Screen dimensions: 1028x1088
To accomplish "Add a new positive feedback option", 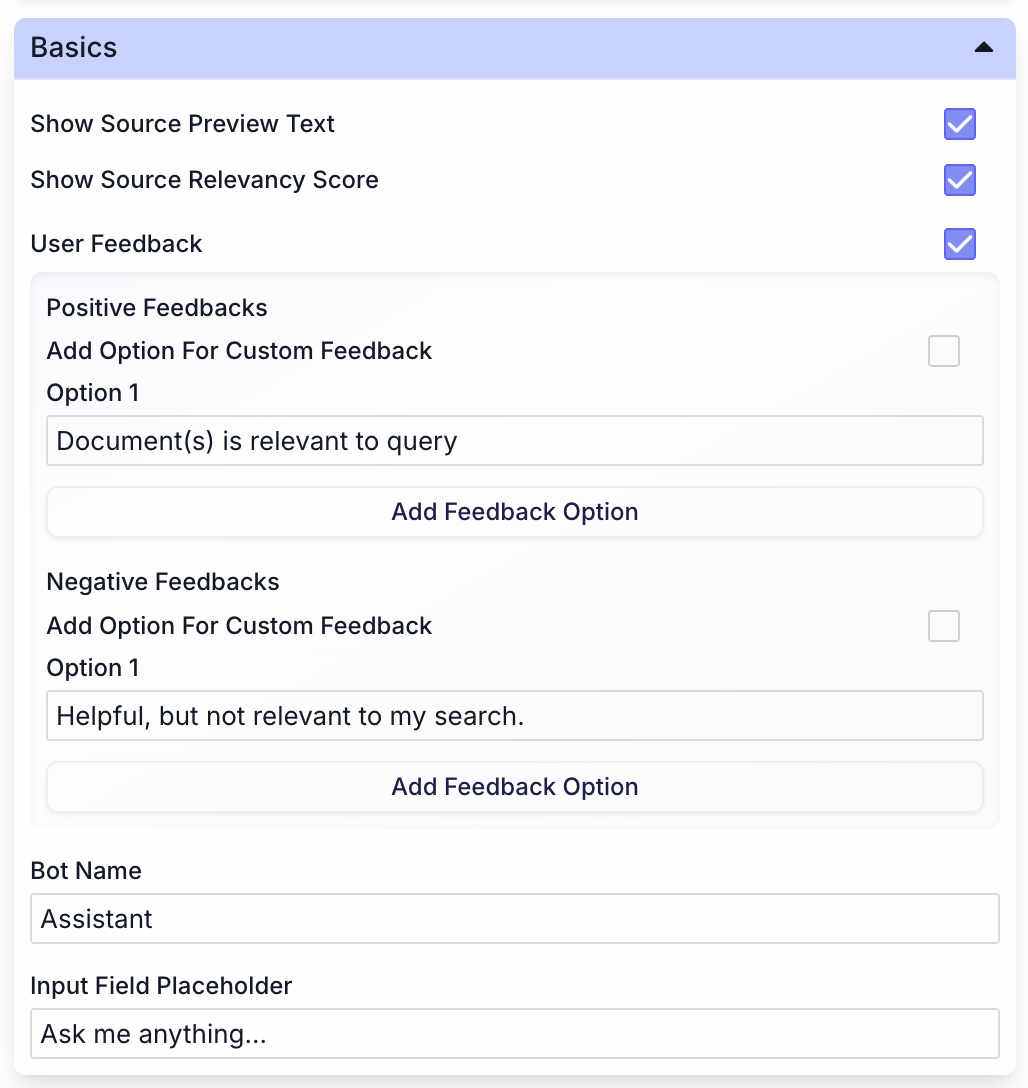I will point(514,511).
